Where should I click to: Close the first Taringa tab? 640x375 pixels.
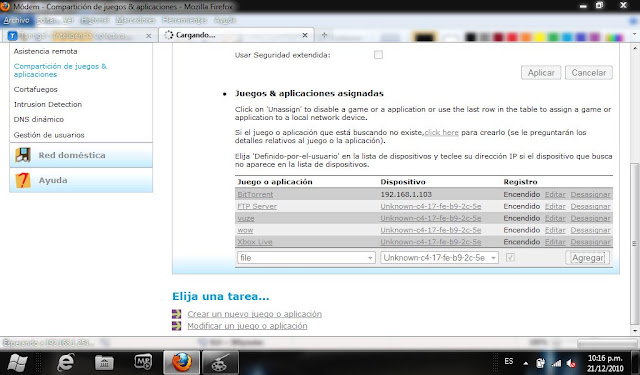(x=149, y=36)
